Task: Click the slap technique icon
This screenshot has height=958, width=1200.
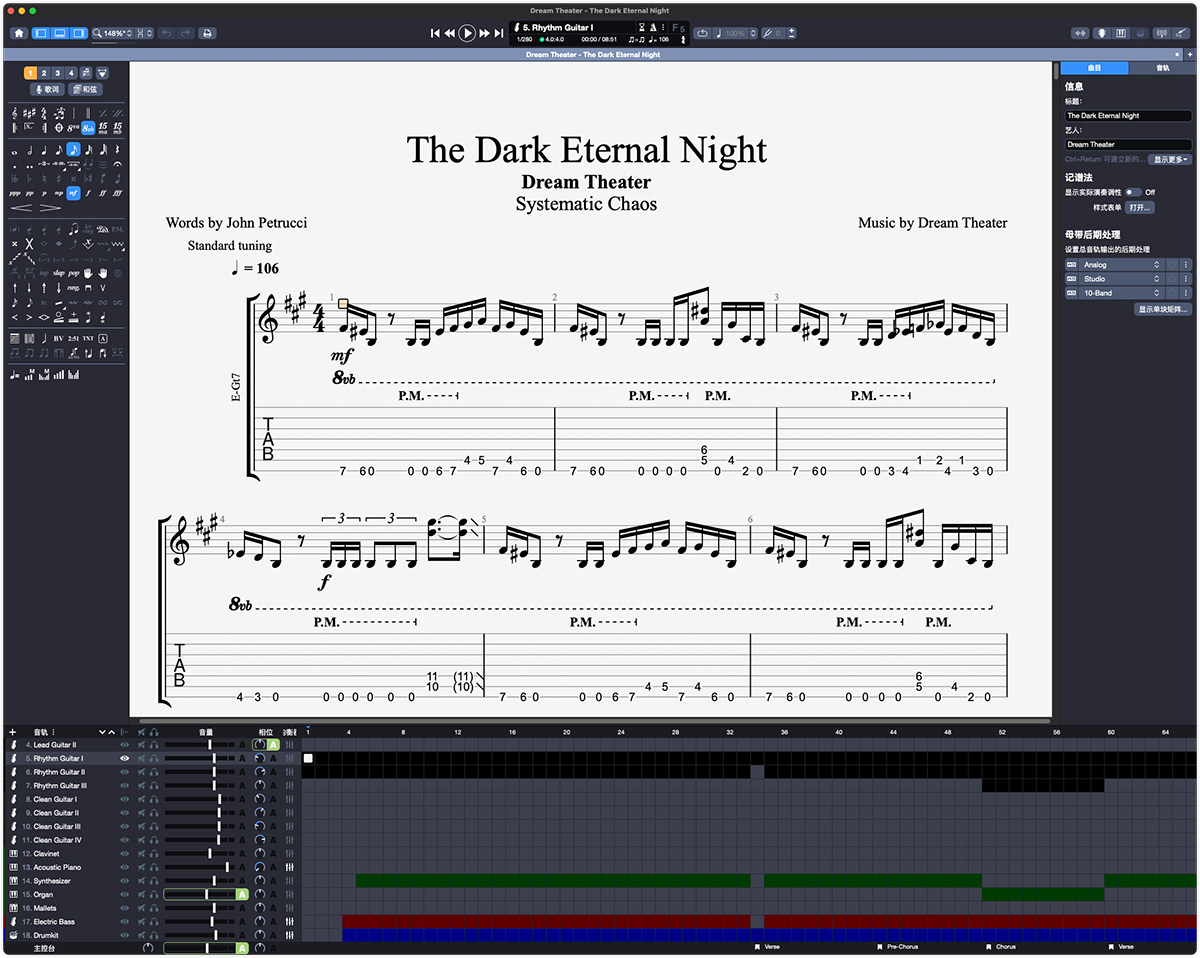Action: [x=58, y=273]
